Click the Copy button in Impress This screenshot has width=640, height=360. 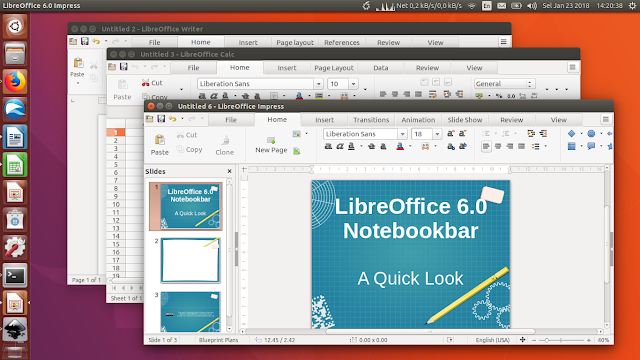[189, 149]
